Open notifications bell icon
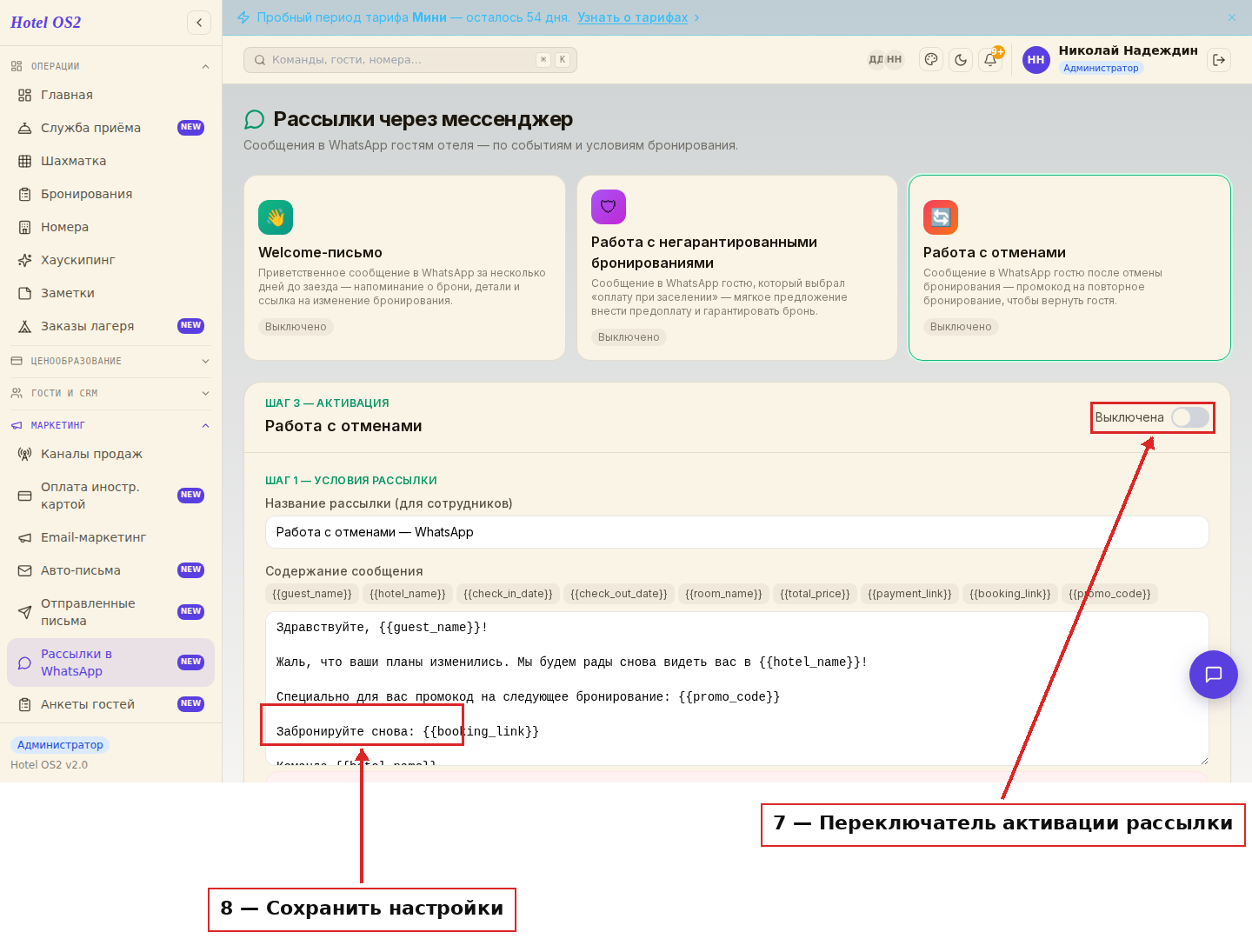 (990, 60)
